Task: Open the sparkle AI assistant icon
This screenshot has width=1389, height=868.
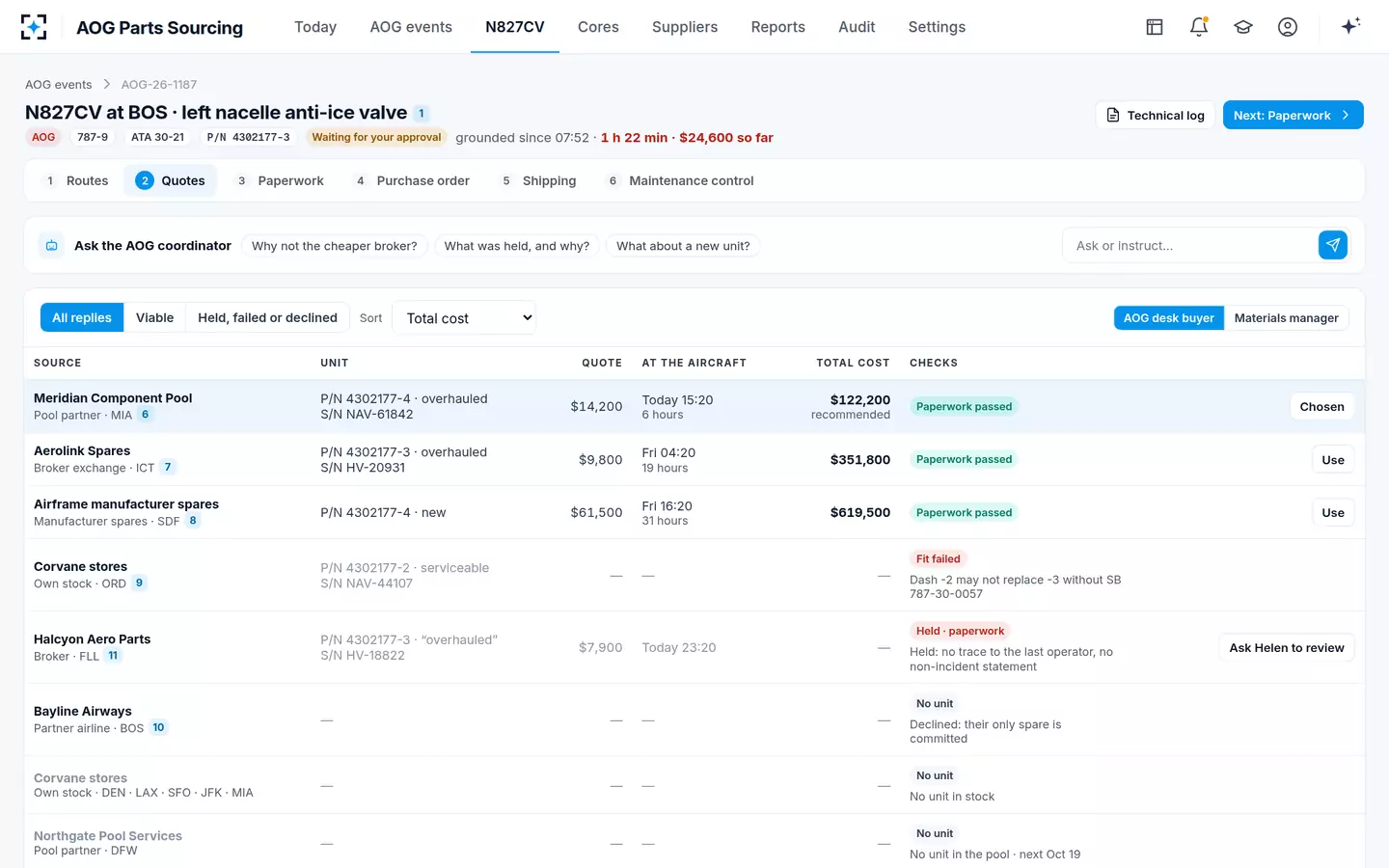Action: 1350,26
